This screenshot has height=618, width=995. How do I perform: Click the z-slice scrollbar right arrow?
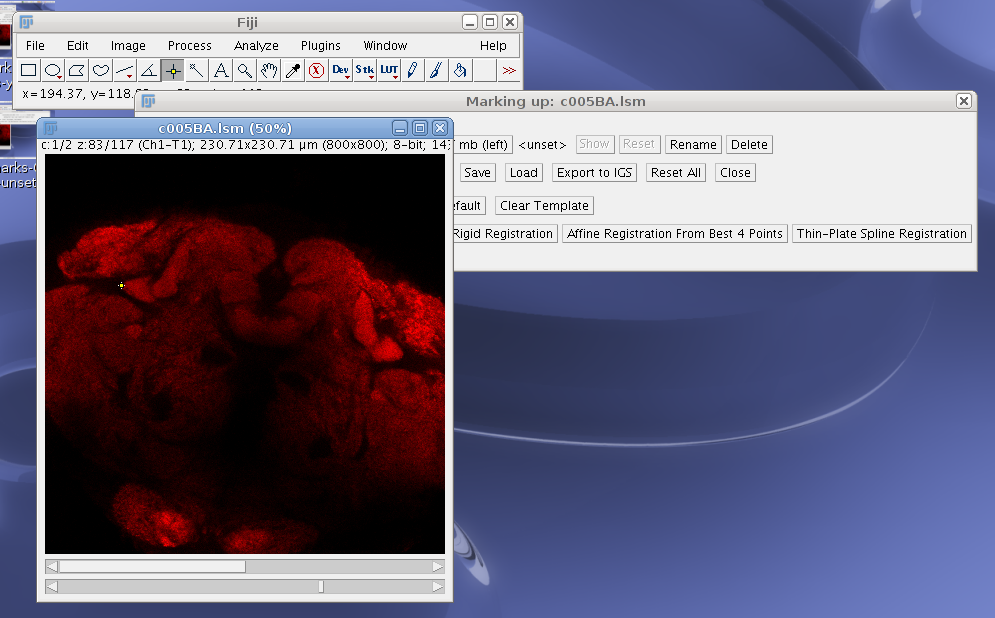coord(438,587)
